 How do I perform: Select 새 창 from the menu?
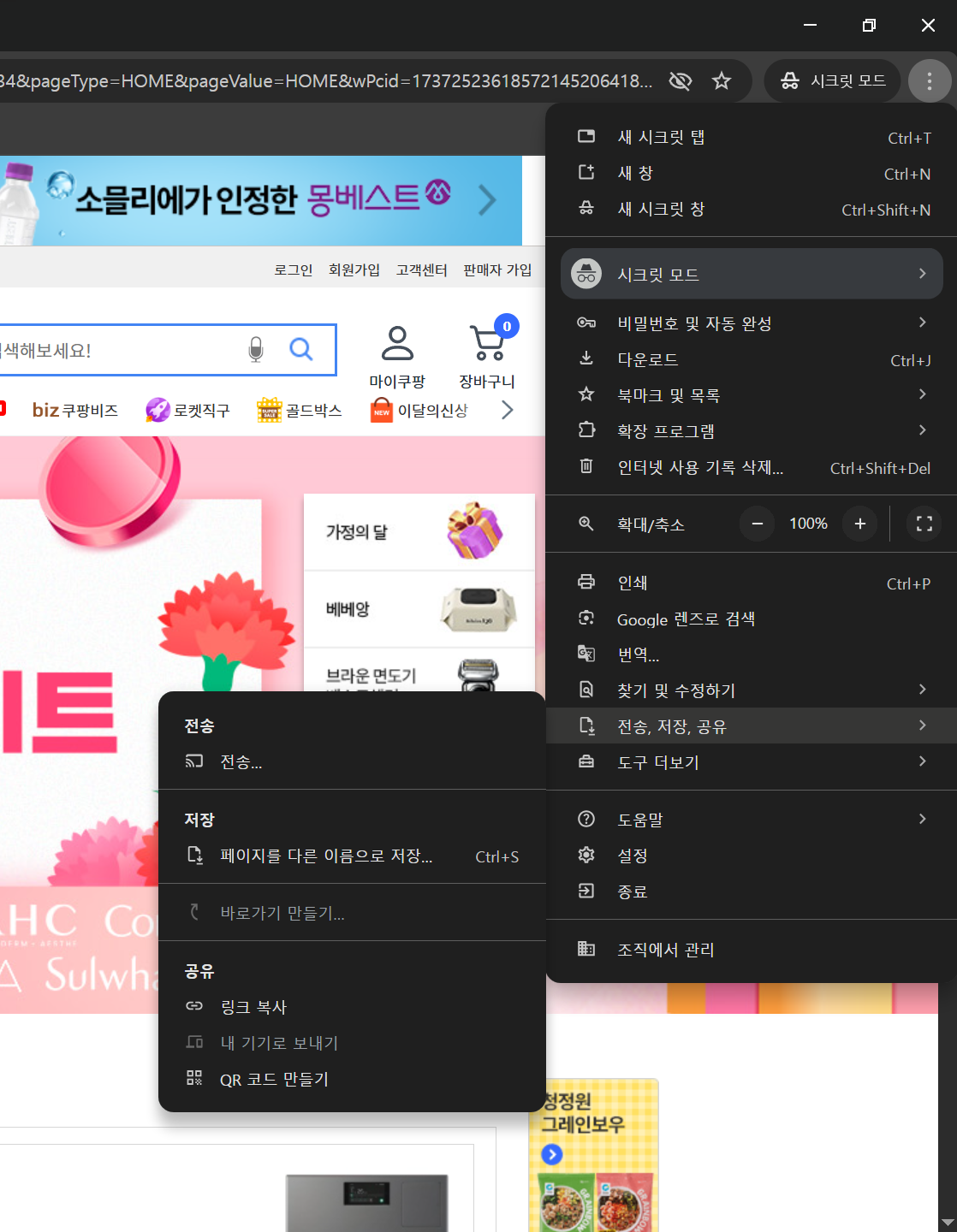tap(751, 173)
